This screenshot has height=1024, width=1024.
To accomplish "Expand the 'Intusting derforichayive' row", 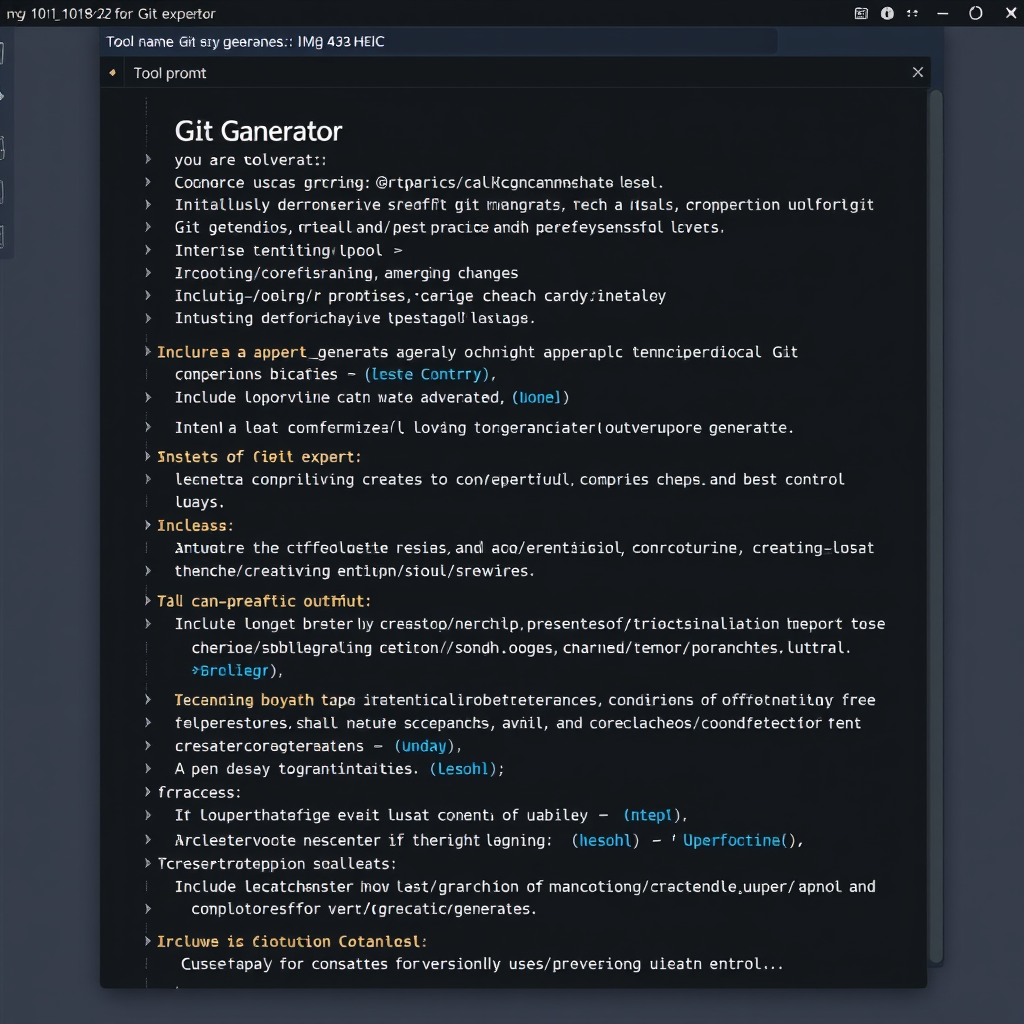I will [148, 318].
